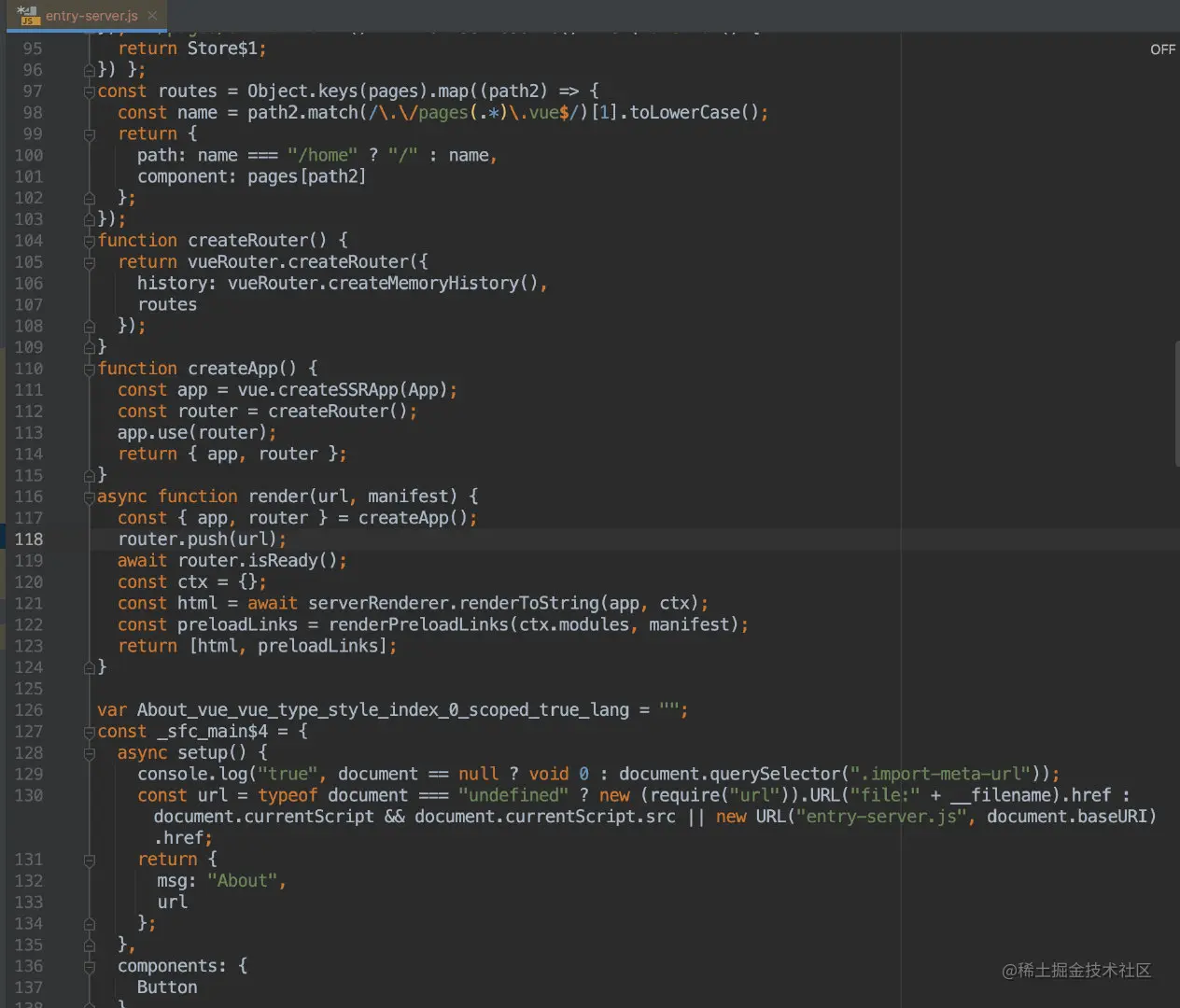Click fold end marker at line 108
The width and height of the screenshot is (1180, 1008).
(90, 326)
